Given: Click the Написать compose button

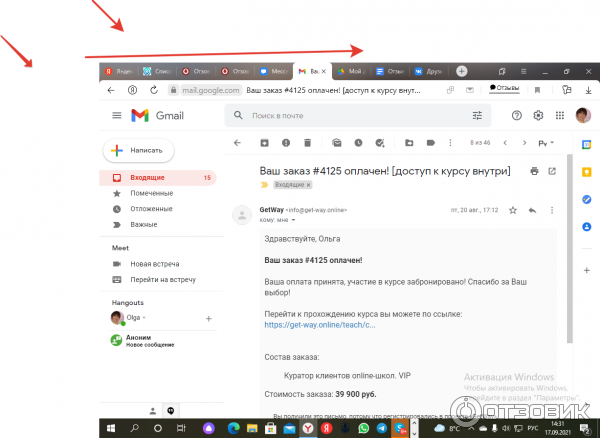Looking at the screenshot, I should pyautogui.click(x=139, y=150).
